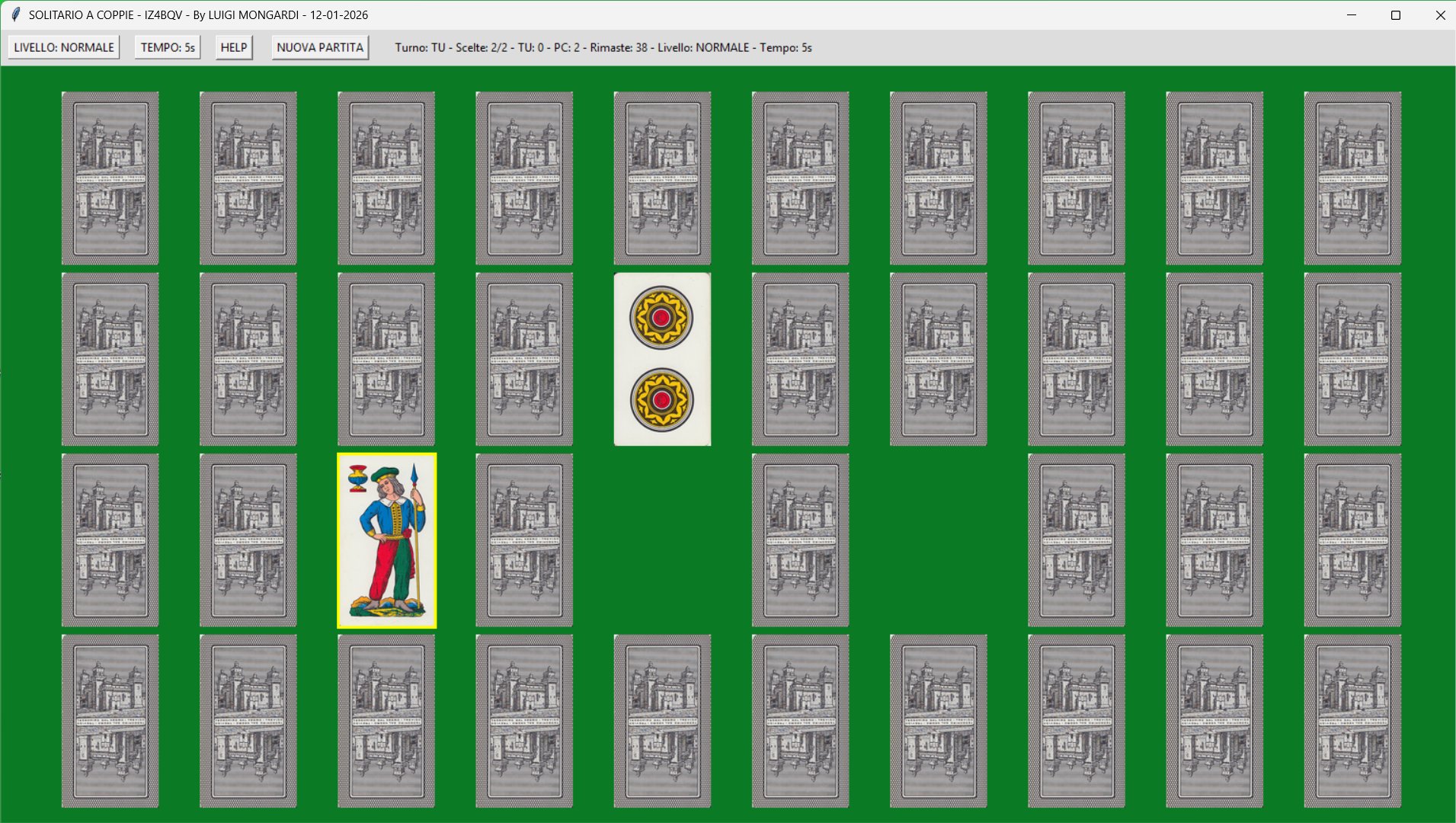Click the LIVELLO: NORMALE button
The height and width of the screenshot is (823, 1456).
[x=64, y=47]
